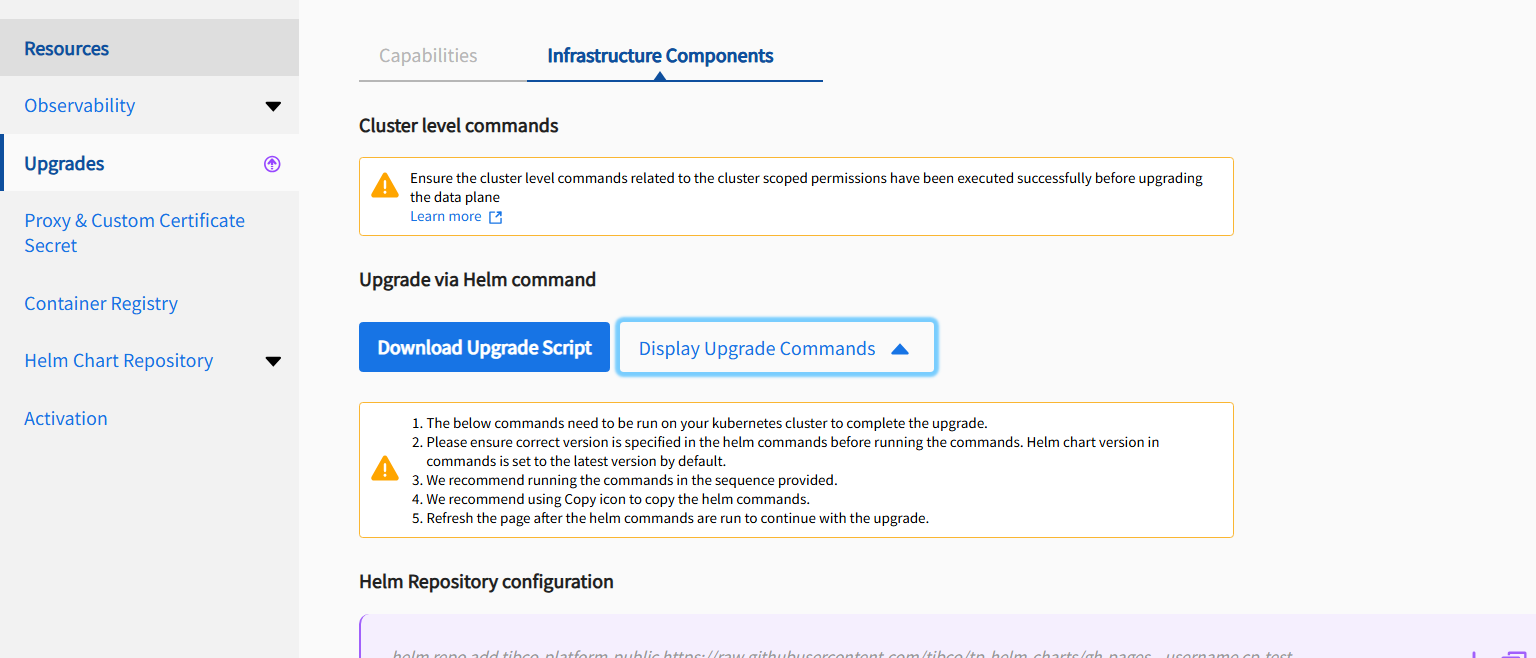Screen dimensions: 1536x658
Task: Open the Learn more link
Action: click(446, 217)
